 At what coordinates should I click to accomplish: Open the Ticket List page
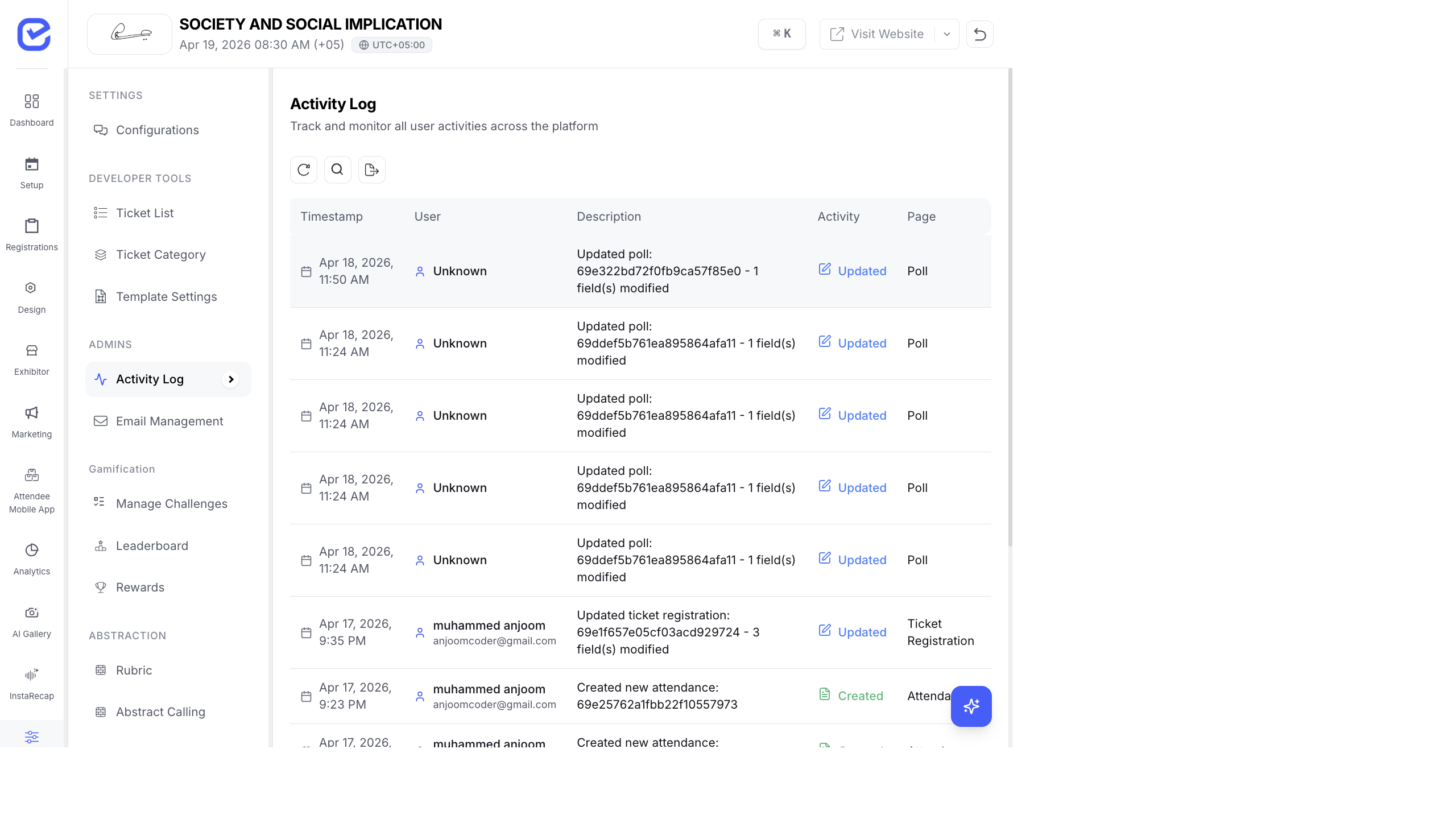(x=168, y=213)
